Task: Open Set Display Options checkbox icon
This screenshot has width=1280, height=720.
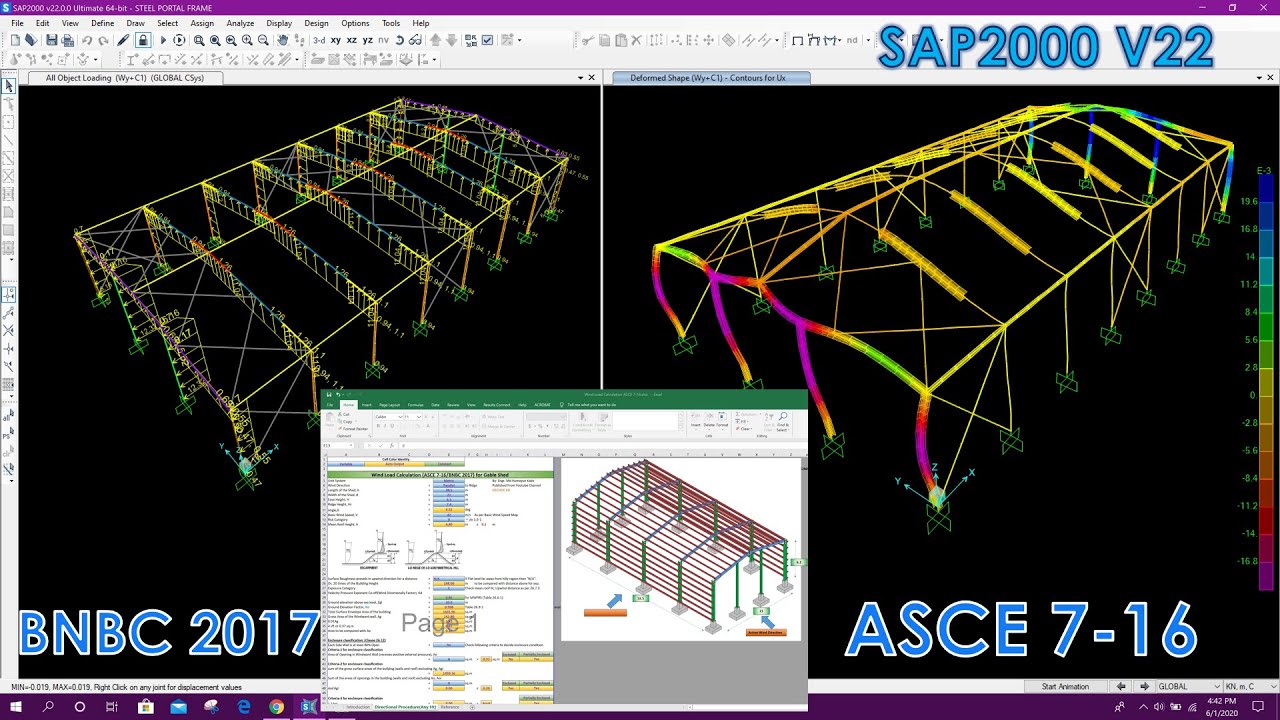Action: pos(487,40)
